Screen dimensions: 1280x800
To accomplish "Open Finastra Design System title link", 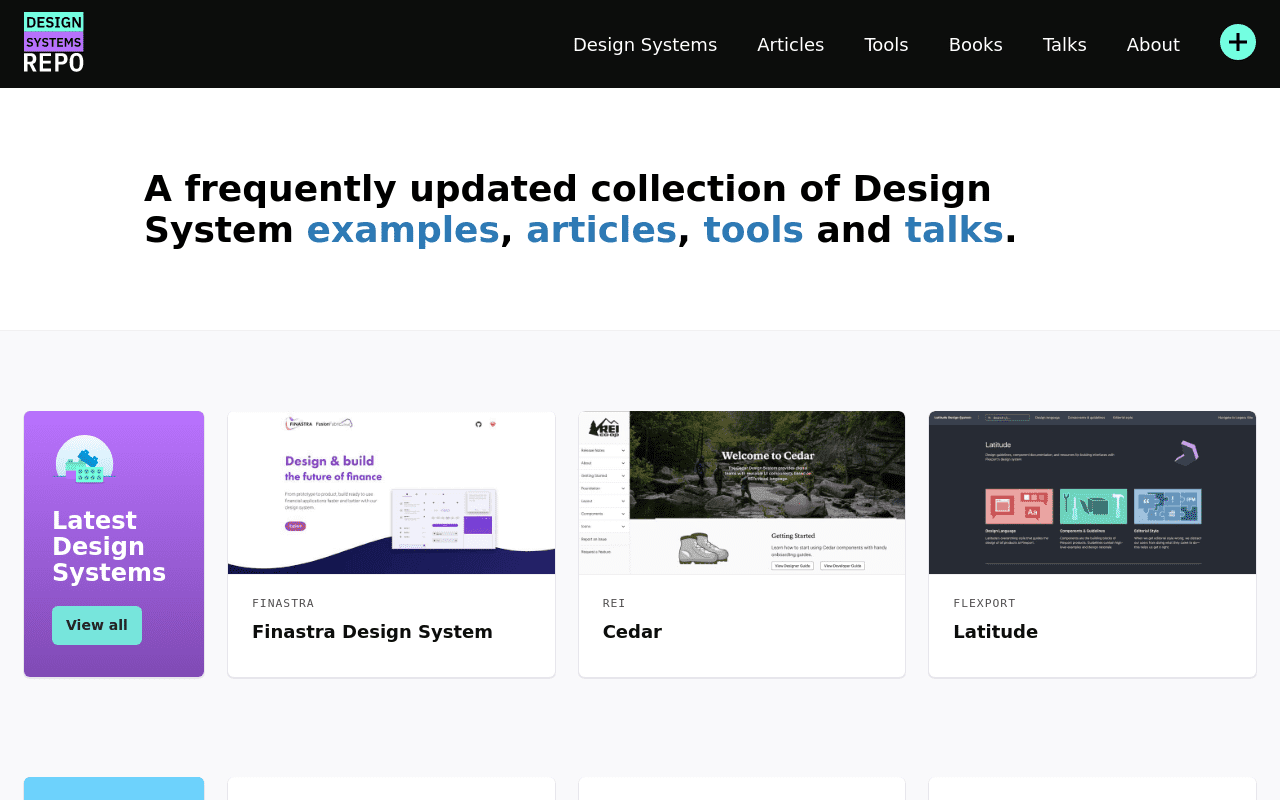I will click(x=372, y=632).
